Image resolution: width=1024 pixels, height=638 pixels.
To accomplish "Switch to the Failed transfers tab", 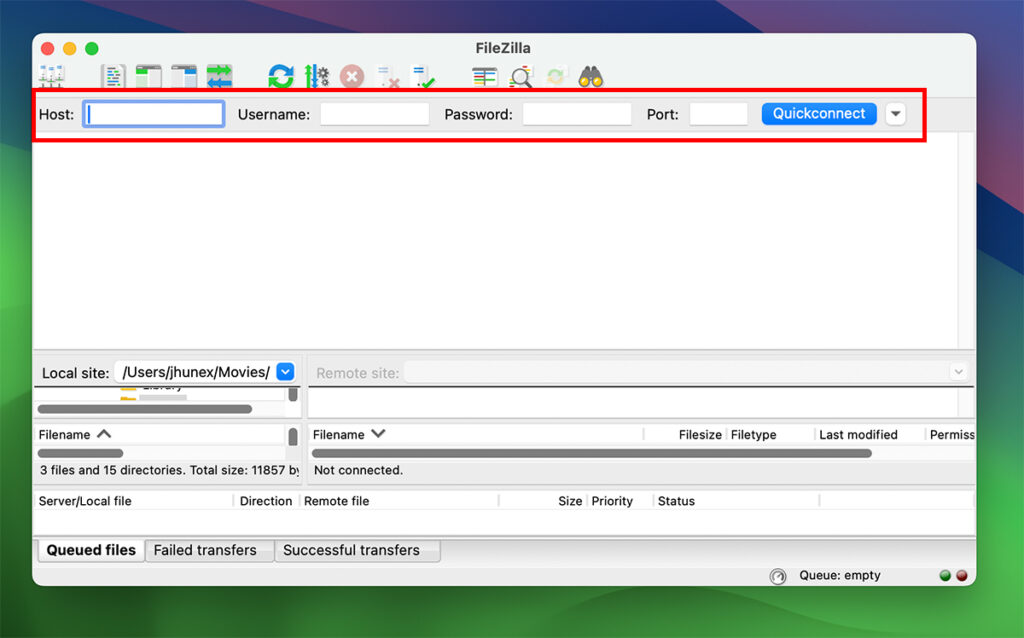I will 205,550.
